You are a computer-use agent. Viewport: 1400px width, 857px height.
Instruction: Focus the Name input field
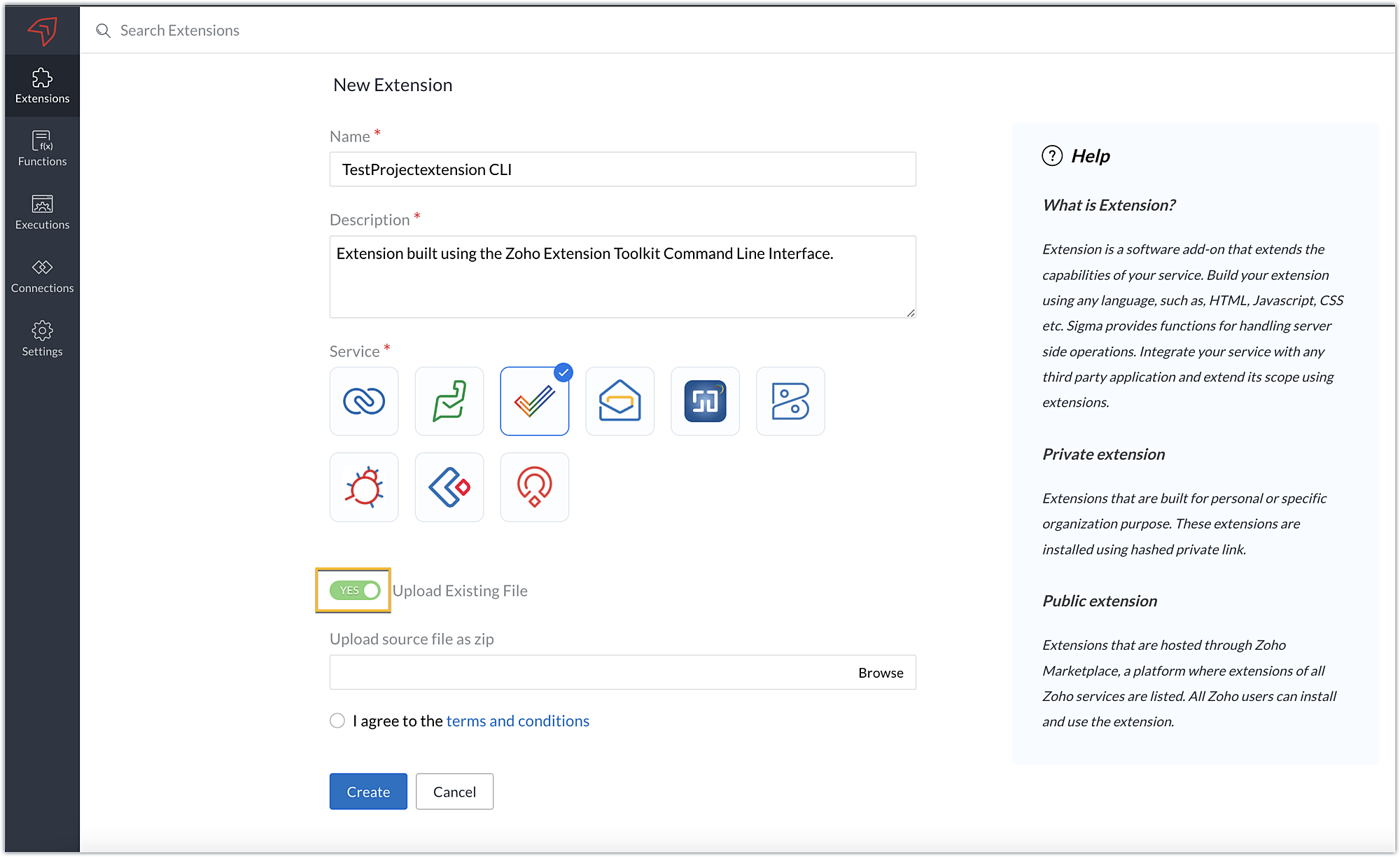[x=623, y=169]
